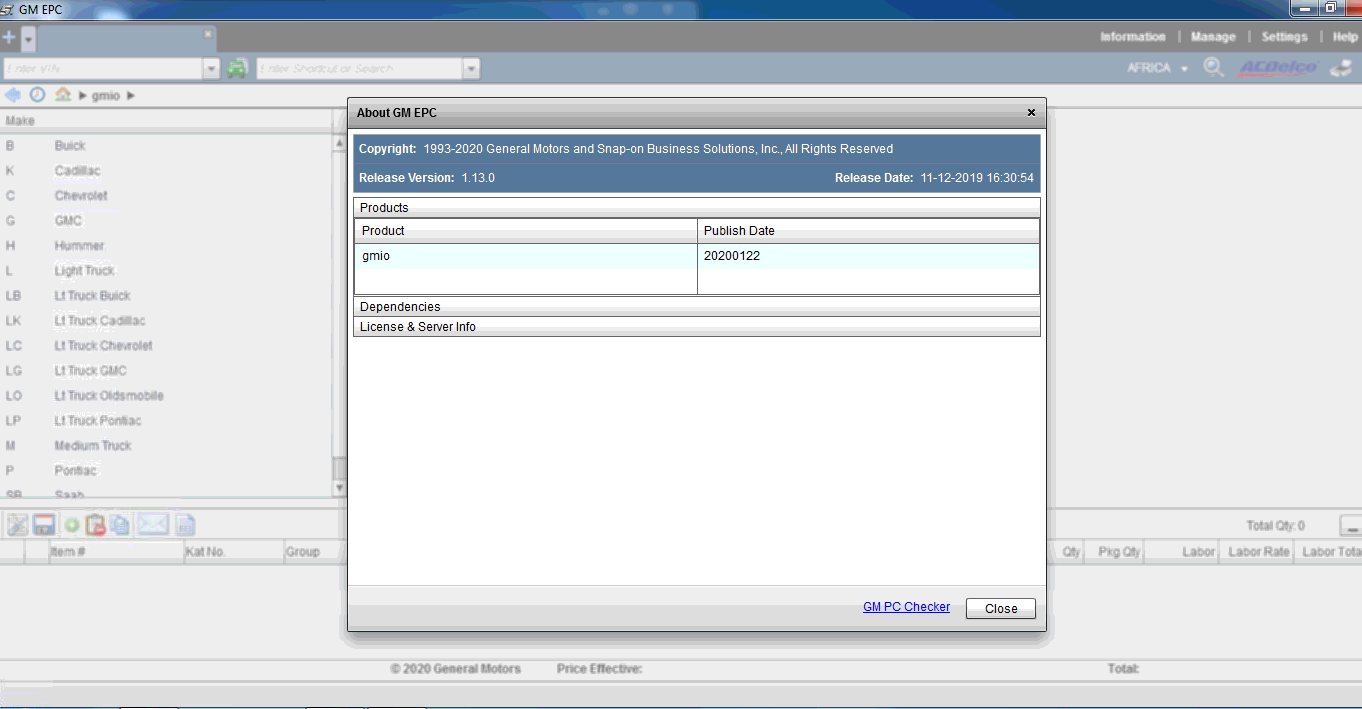Select Lt Truck Buick in the Make list

[x=92, y=296]
